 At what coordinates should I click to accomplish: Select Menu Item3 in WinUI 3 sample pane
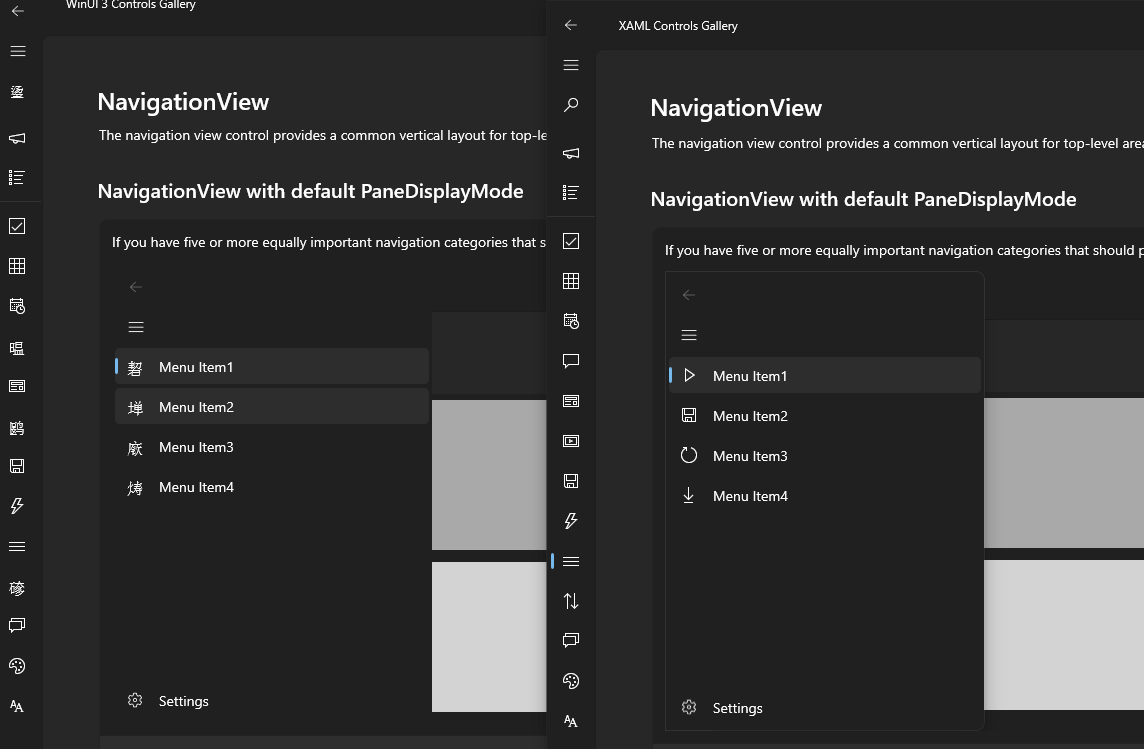pyautogui.click(x=271, y=447)
